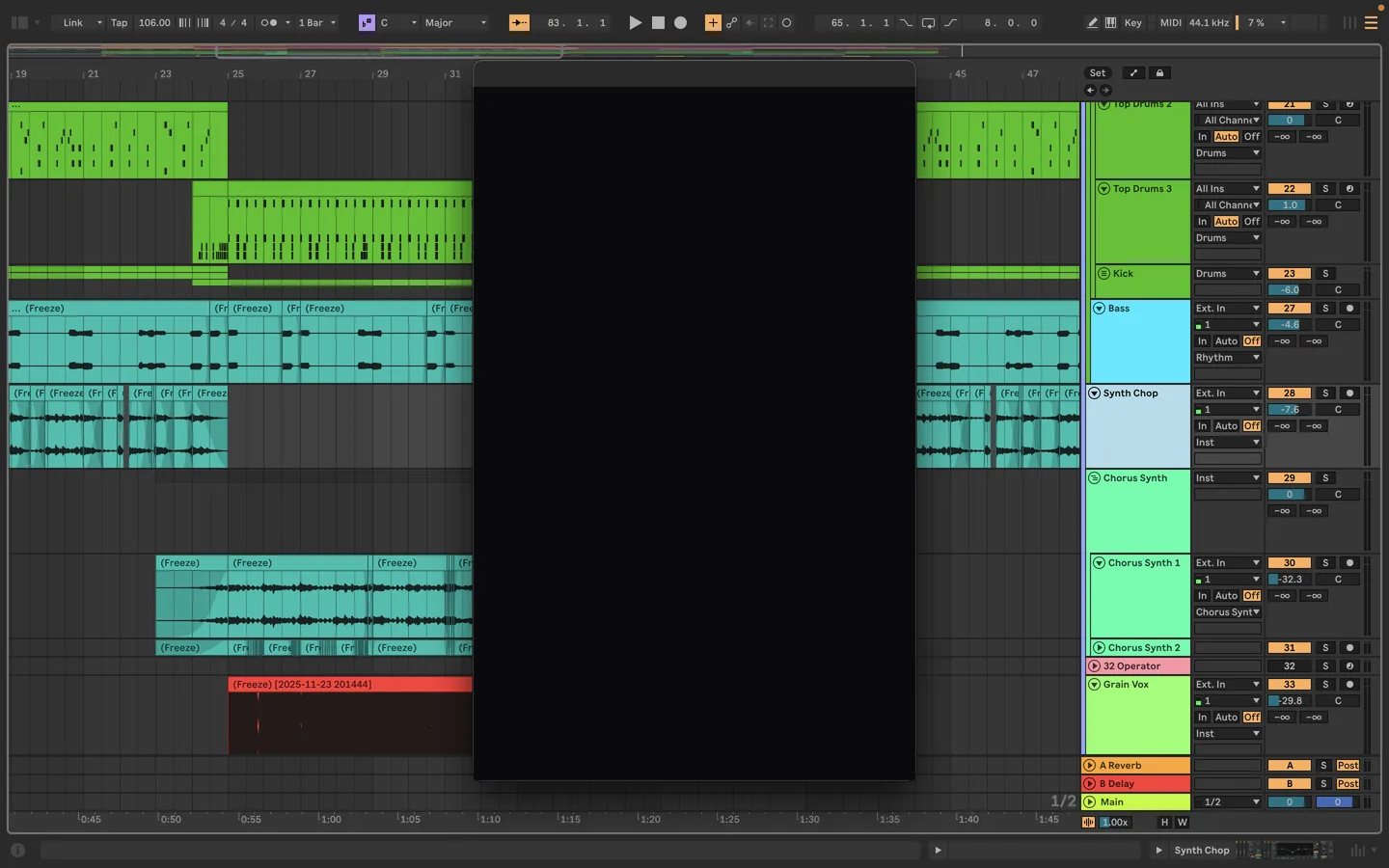
Task: Click the Stop transport button
Action: tap(658, 22)
